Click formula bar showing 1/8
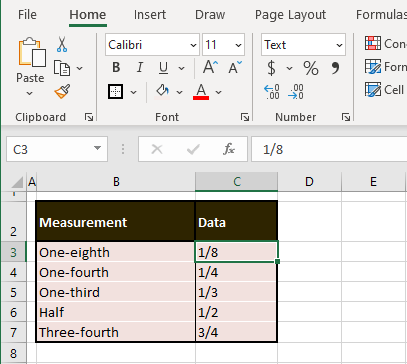 [x=329, y=149]
